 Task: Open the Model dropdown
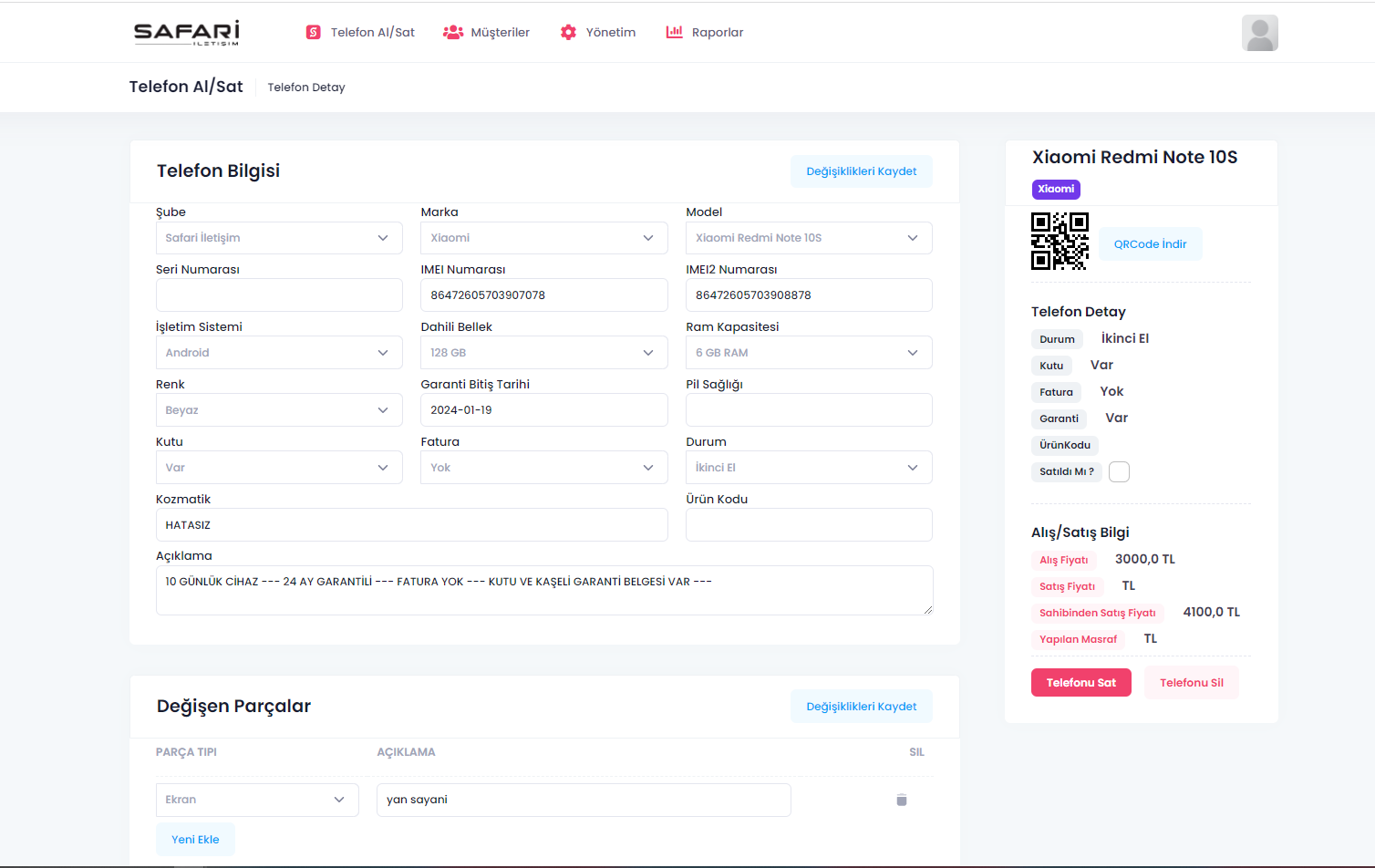[x=809, y=238]
